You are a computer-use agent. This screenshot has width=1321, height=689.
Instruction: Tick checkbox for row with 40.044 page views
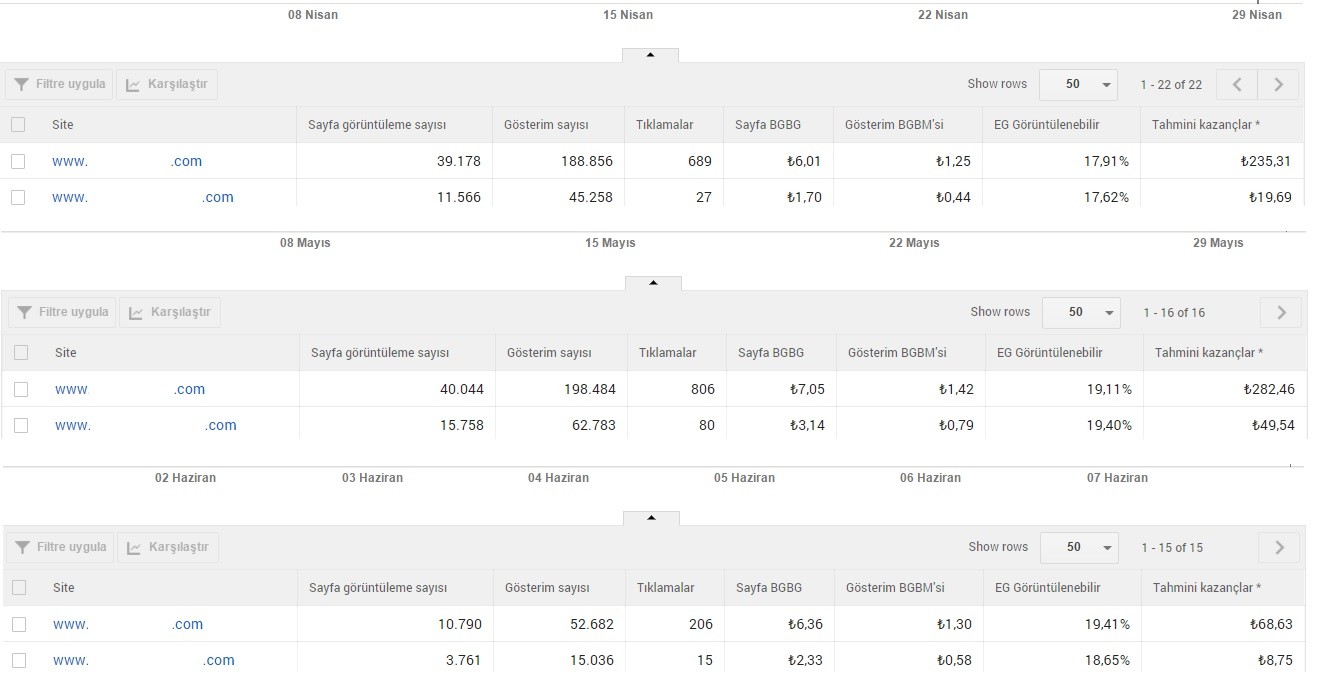(x=21, y=389)
